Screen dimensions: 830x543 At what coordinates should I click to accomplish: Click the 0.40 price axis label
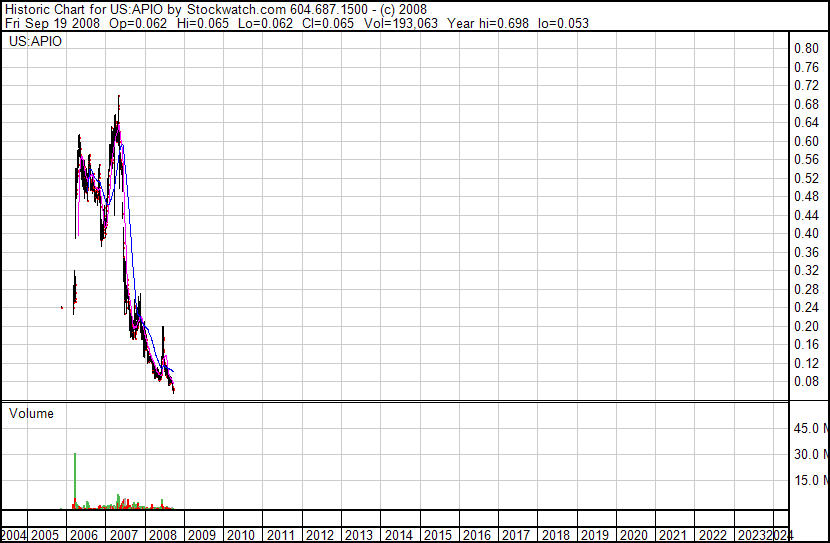click(x=806, y=233)
